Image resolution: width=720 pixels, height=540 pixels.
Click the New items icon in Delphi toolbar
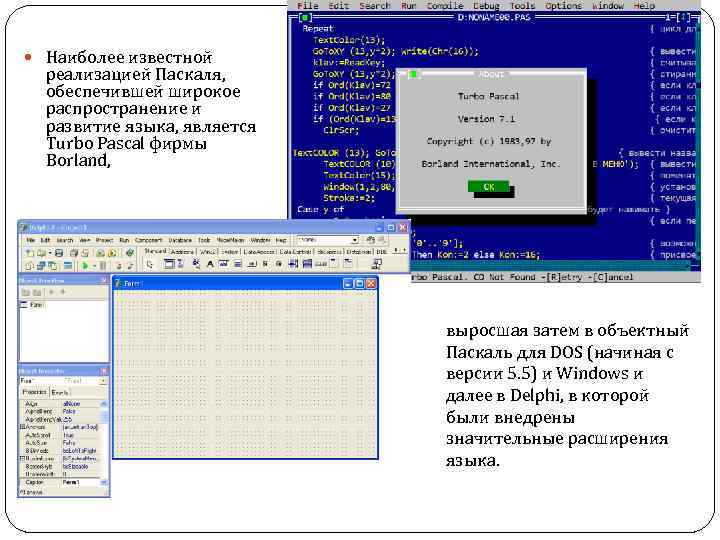pos(30,253)
